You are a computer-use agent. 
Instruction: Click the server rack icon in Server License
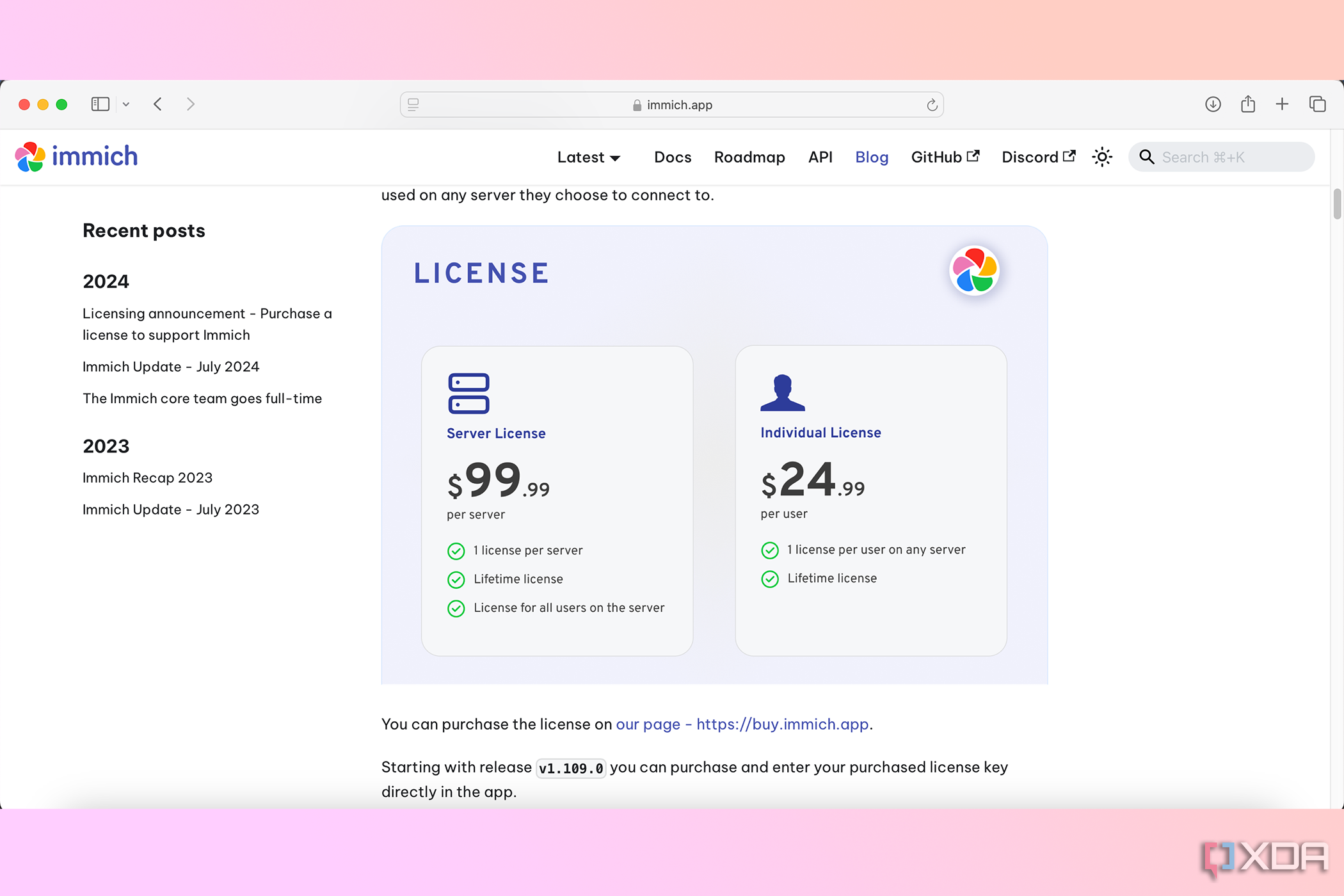coord(468,394)
